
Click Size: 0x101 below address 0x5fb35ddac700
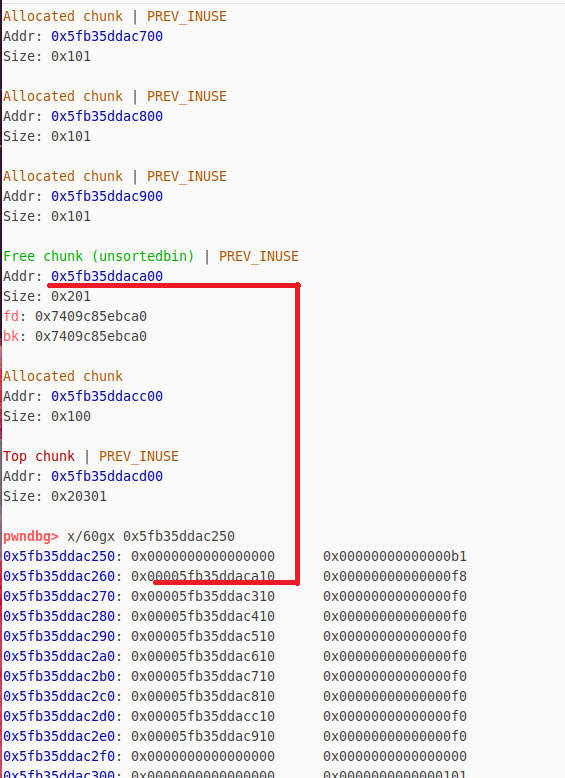coord(47,56)
